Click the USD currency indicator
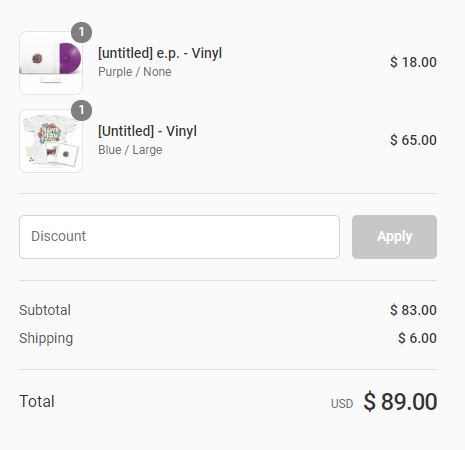465x450 pixels. [x=342, y=404]
